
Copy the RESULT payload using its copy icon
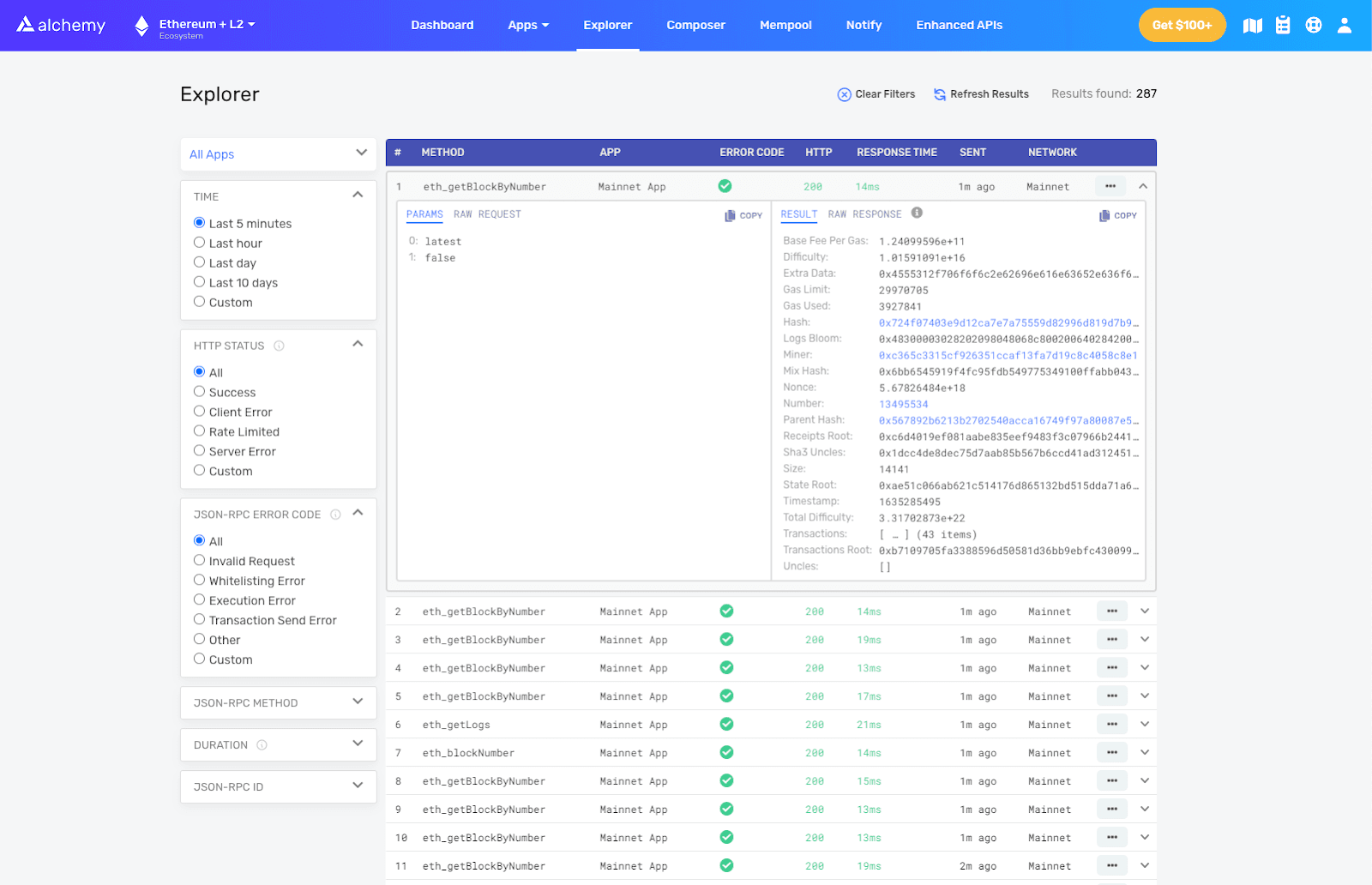1117,215
